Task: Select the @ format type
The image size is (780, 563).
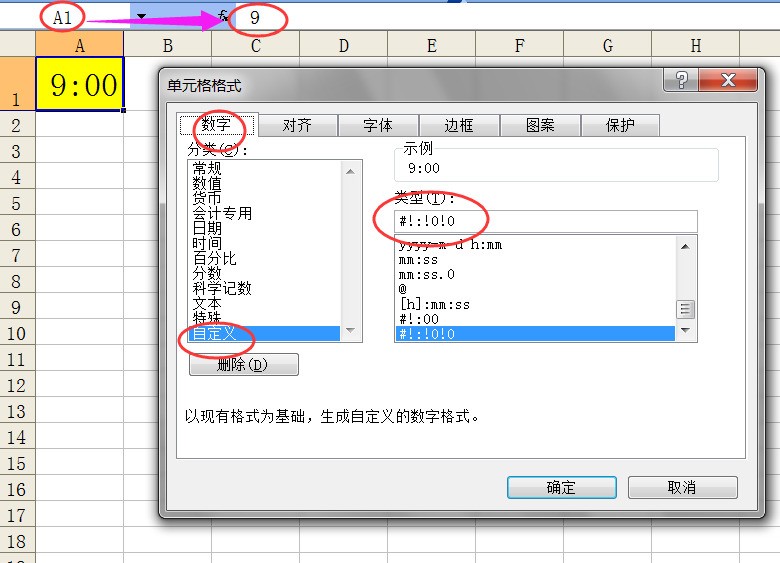Action: click(535, 289)
